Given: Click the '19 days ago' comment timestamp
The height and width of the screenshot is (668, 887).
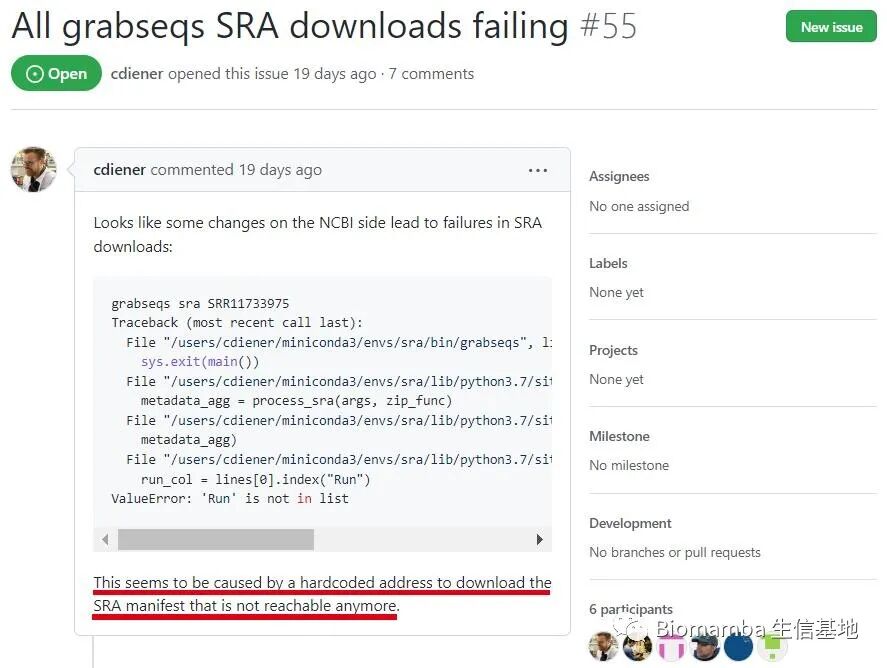Looking at the screenshot, I should 280,170.
